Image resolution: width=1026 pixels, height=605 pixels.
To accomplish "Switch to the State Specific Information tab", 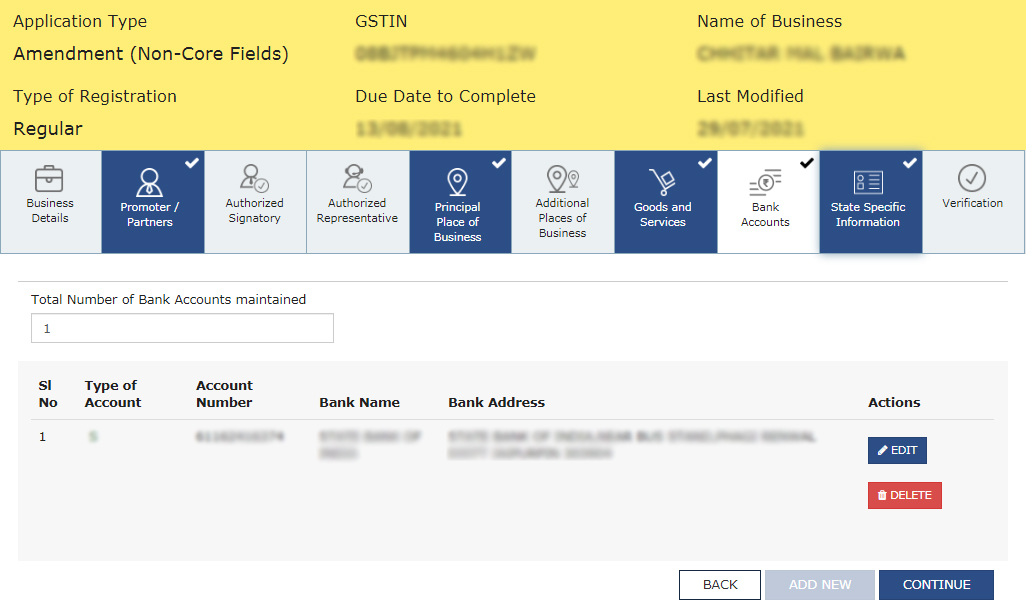I will point(868,214).
